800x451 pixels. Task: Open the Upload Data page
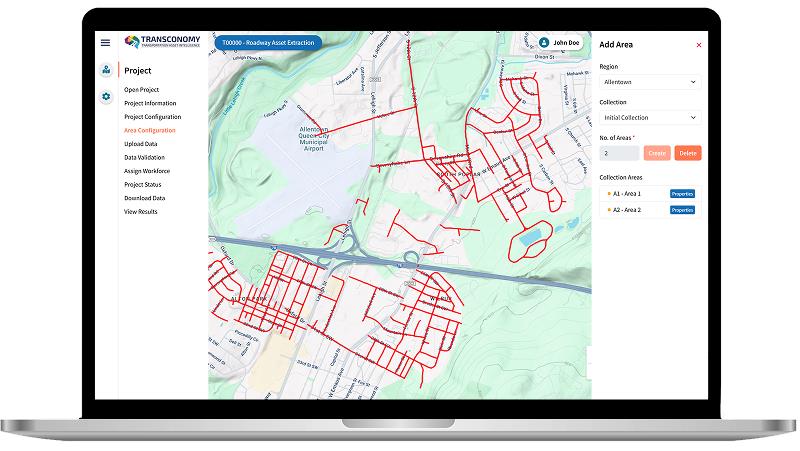(140, 144)
